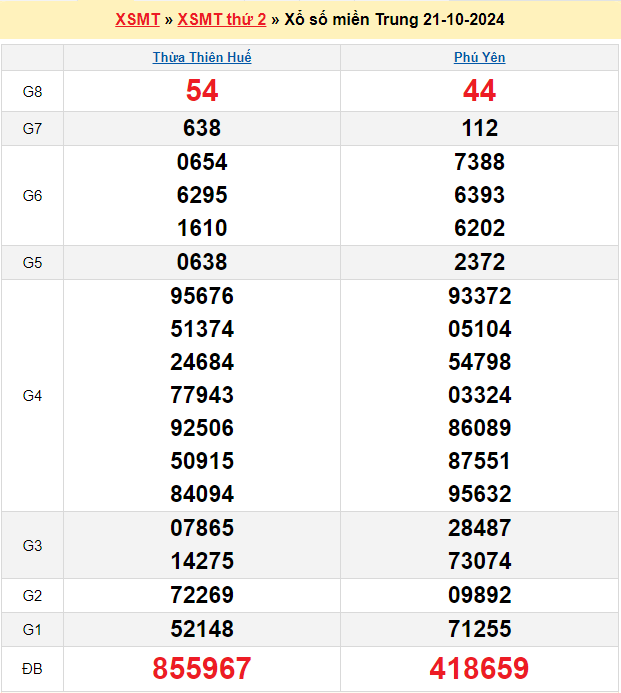
Task: Select the G4 number 95676
Action: 202,296
